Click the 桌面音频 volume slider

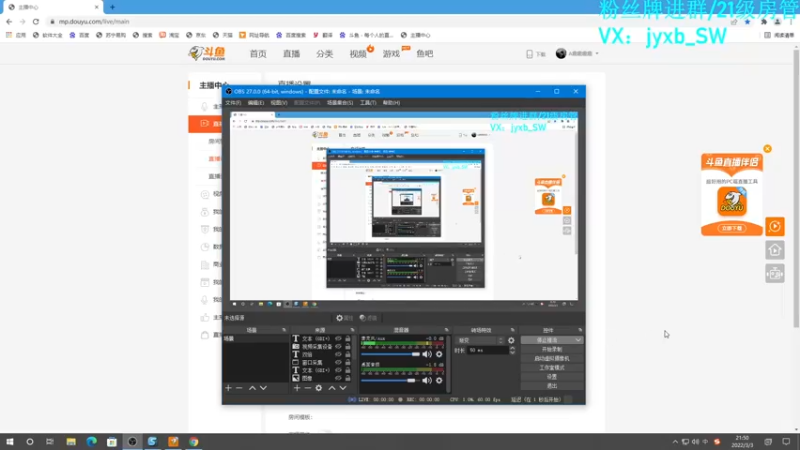tap(390, 381)
